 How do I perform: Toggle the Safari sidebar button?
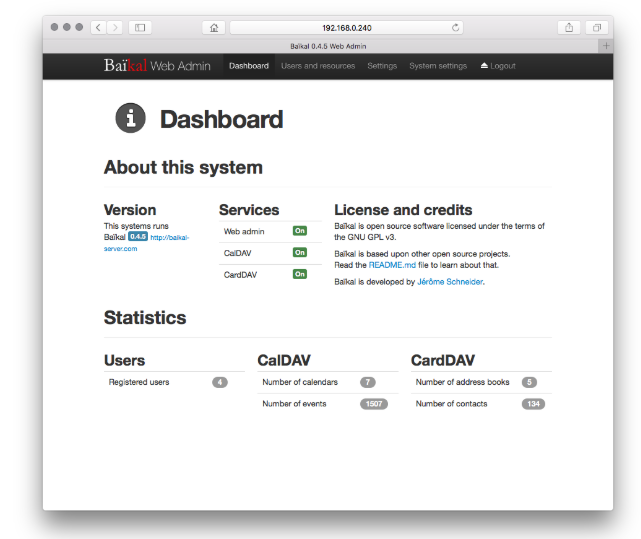tap(140, 28)
